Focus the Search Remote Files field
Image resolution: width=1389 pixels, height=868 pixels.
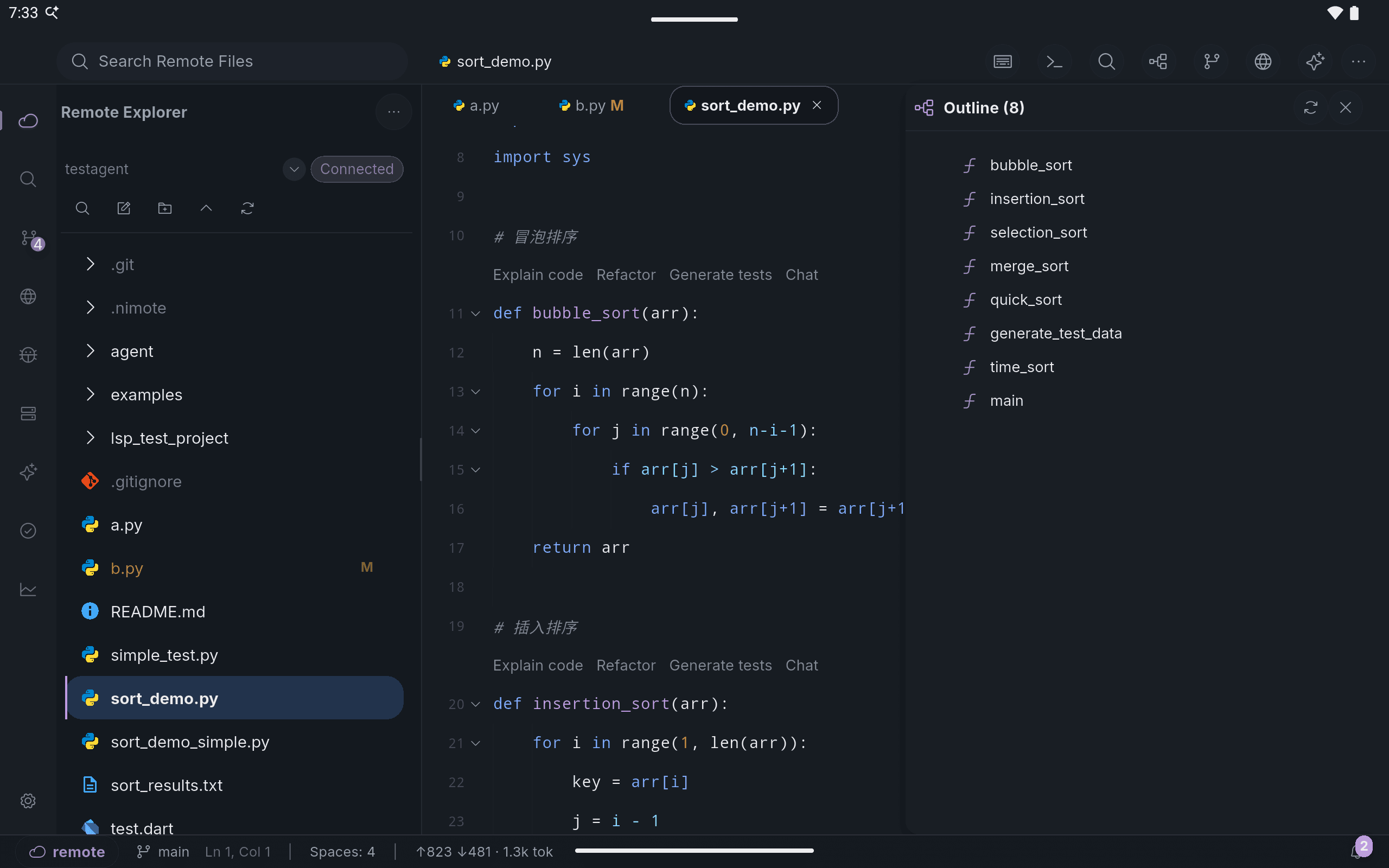[x=232, y=61]
